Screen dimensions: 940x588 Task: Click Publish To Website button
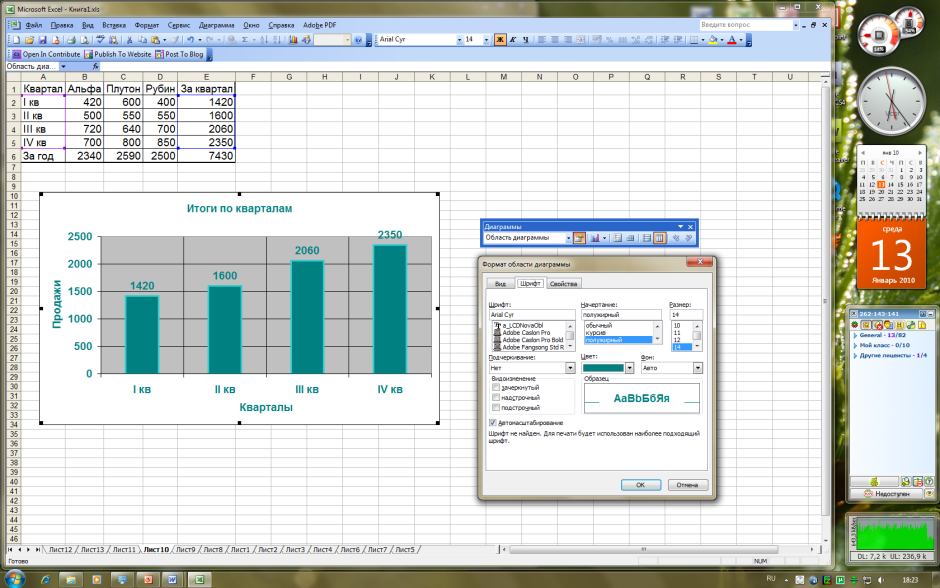pyautogui.click(x=118, y=54)
